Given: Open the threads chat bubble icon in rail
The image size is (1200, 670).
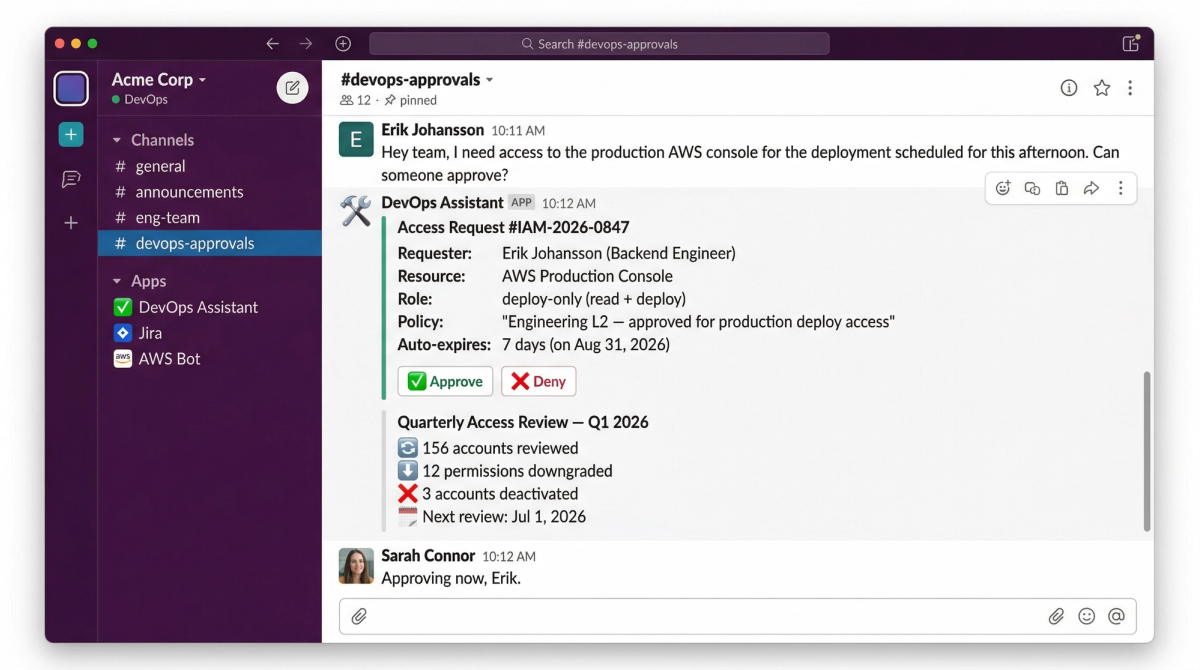Looking at the screenshot, I should coord(71,179).
